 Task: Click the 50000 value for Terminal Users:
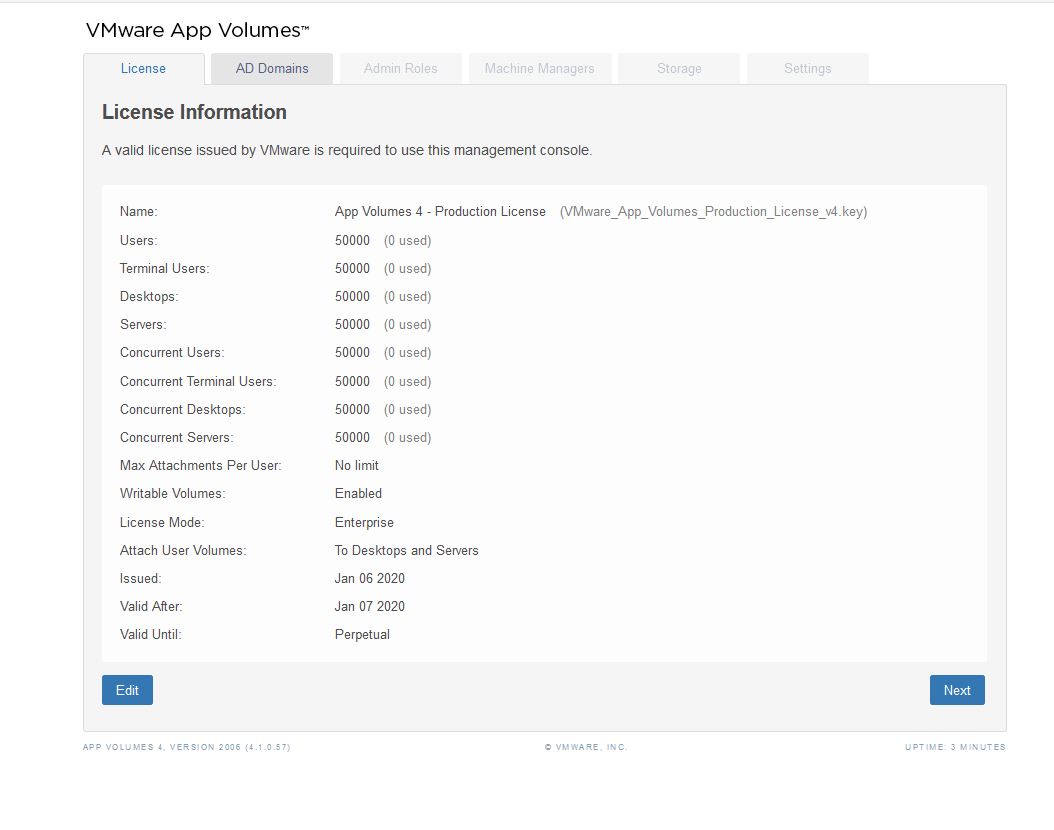point(352,269)
